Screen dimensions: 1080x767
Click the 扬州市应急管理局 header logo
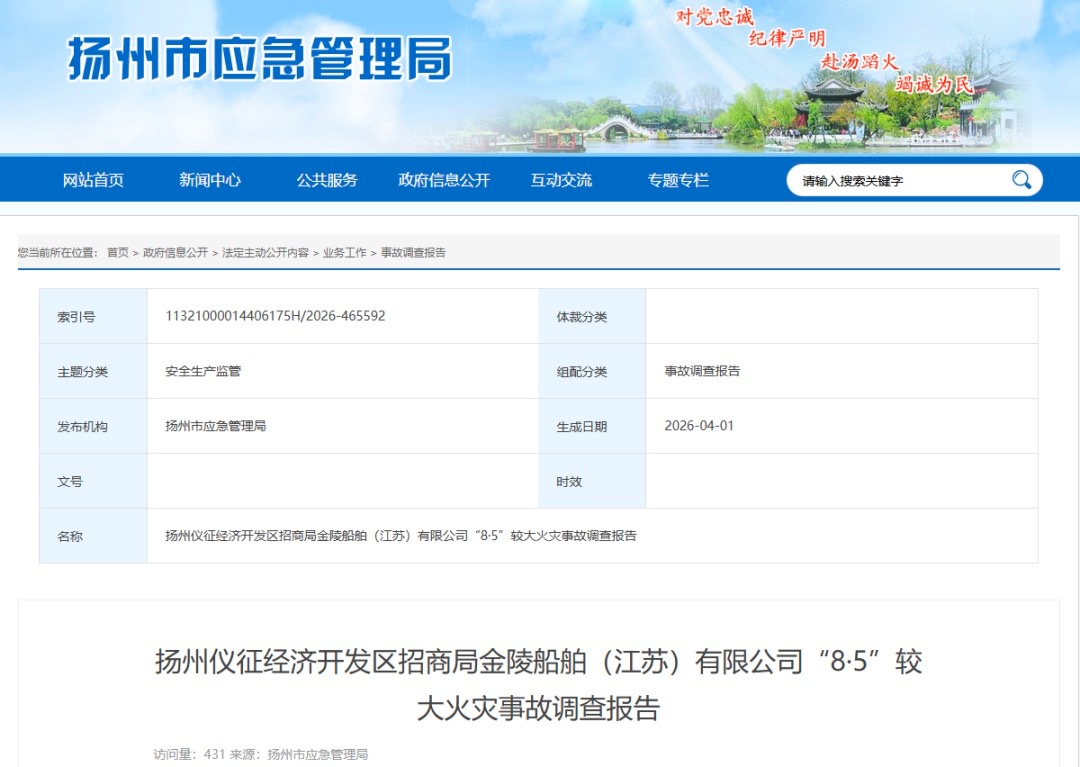coord(259,59)
